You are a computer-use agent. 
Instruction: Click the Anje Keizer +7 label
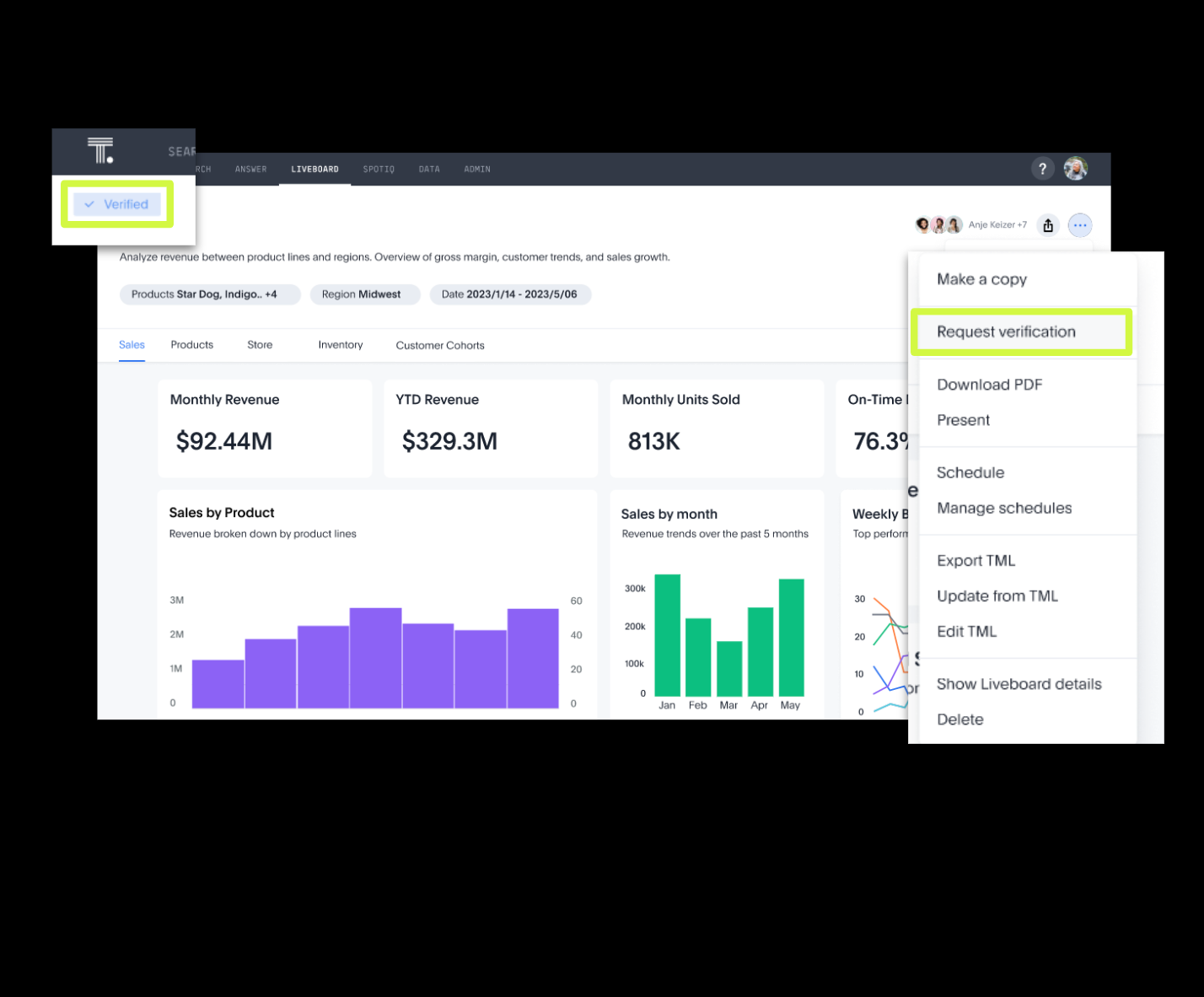point(997,225)
